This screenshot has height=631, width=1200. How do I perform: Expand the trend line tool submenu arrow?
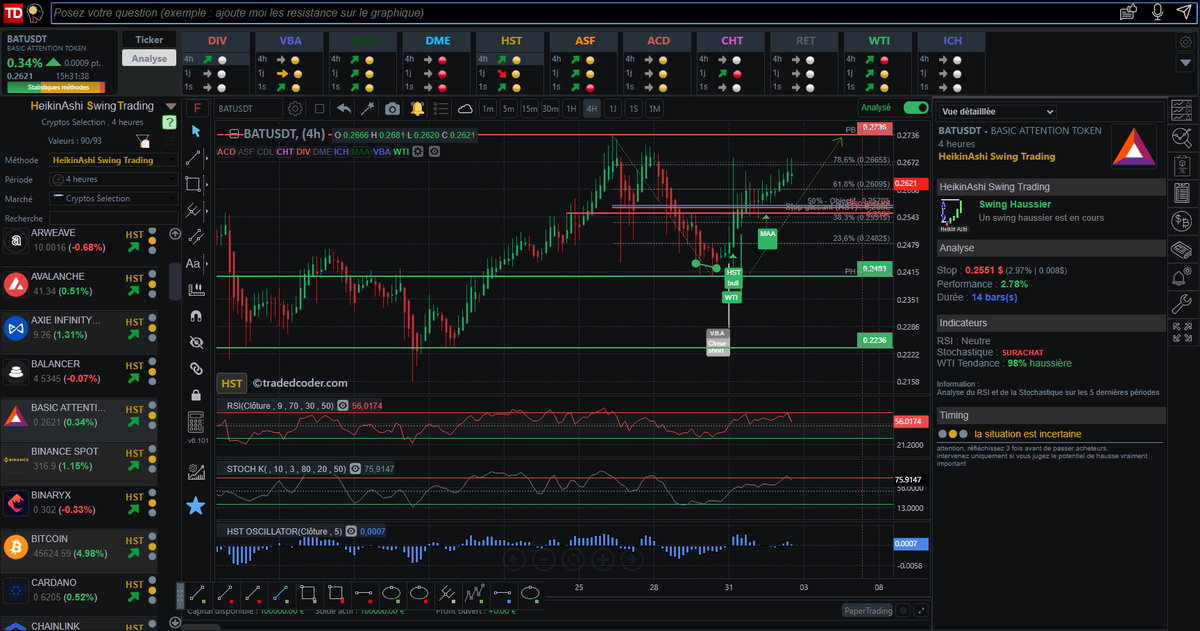(208, 157)
